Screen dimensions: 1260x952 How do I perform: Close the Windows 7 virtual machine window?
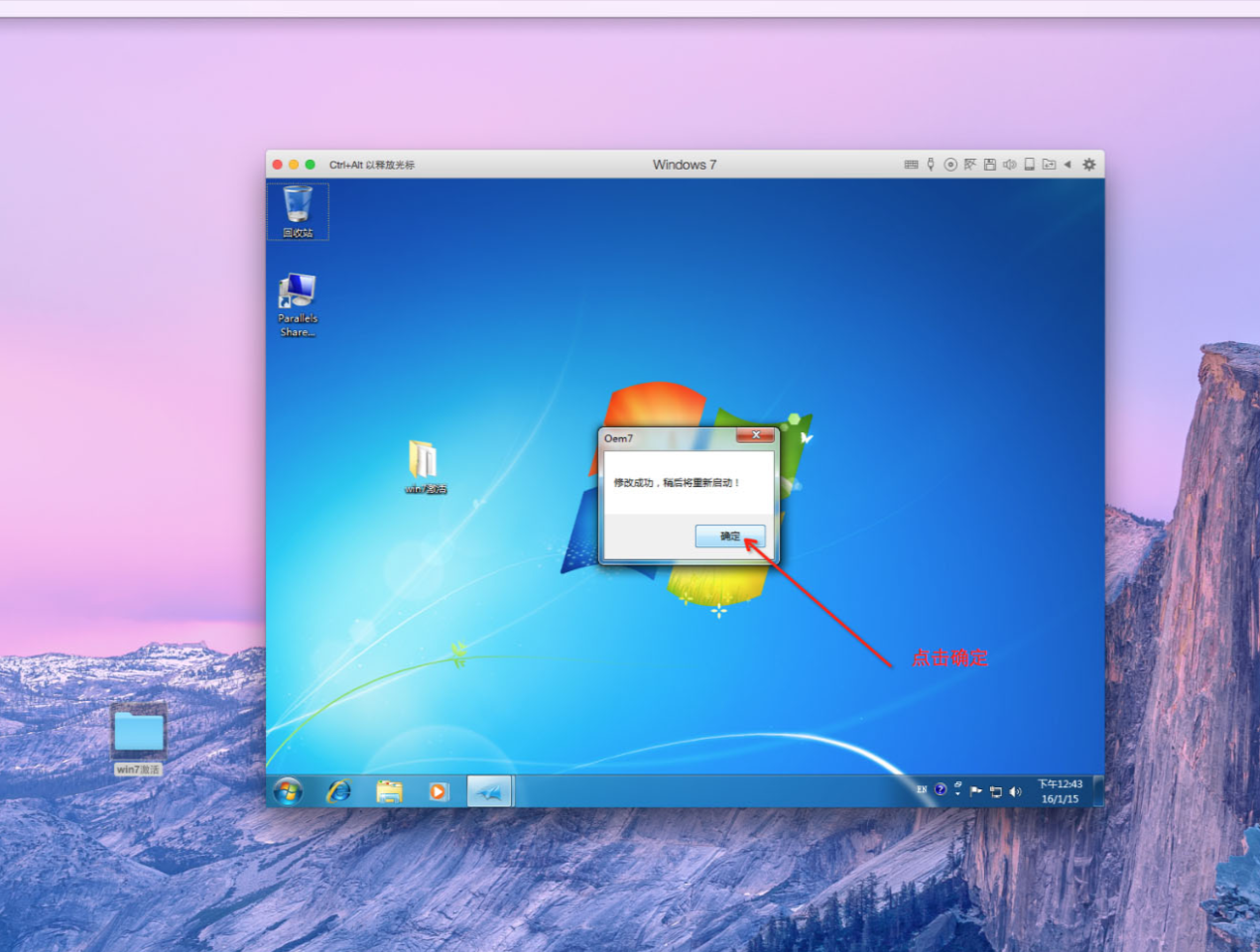pos(278,165)
